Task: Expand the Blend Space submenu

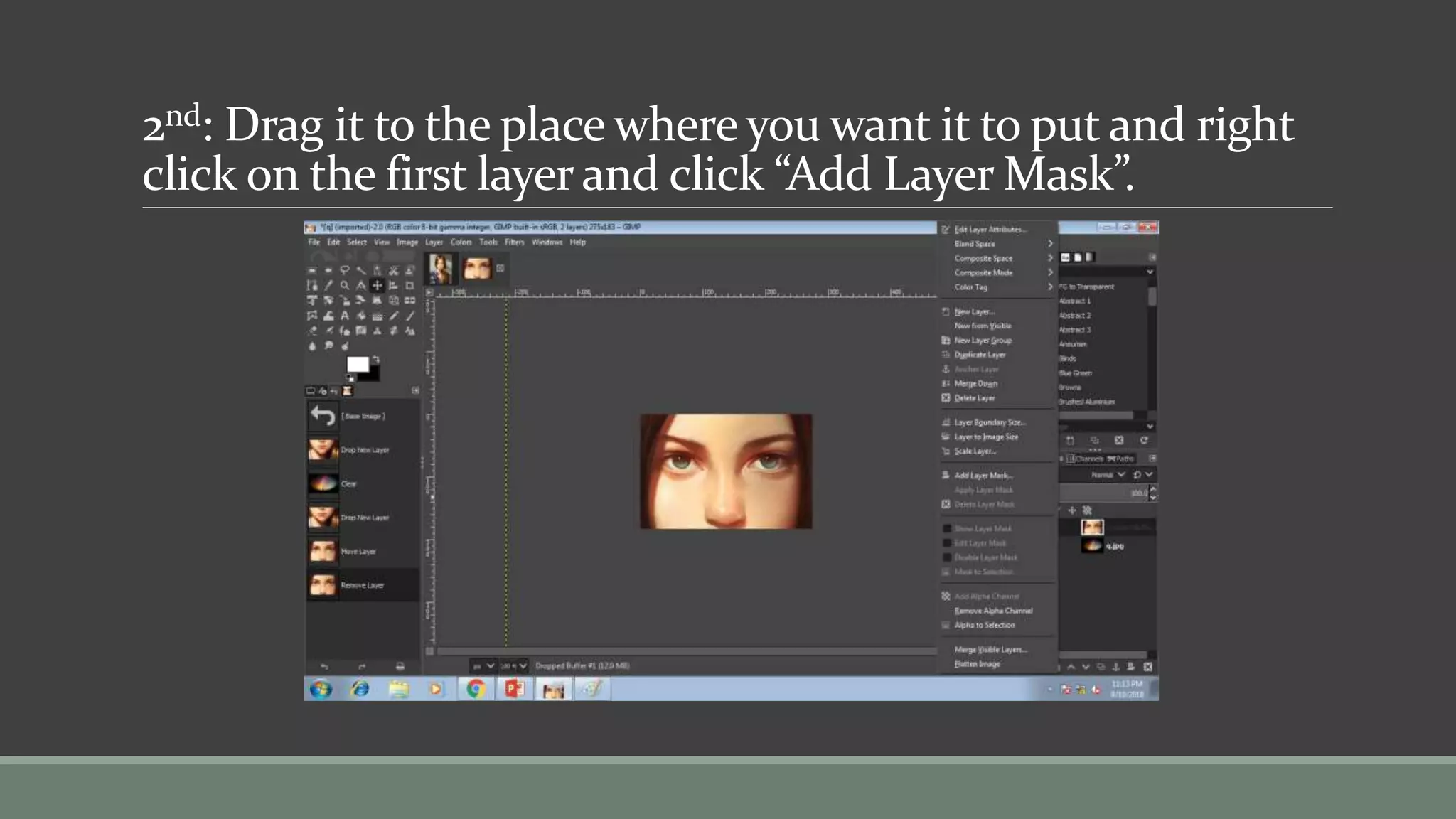Action: [x=997, y=244]
